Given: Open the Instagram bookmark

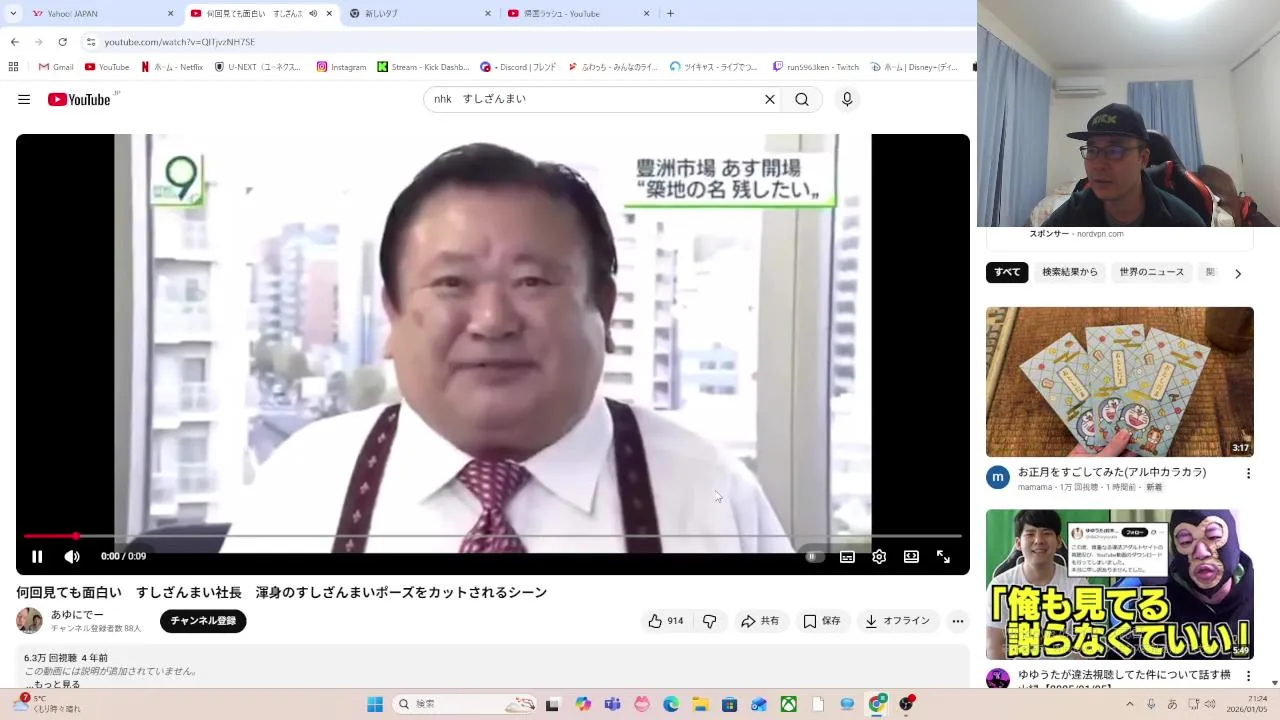Looking at the screenshot, I should [341, 67].
